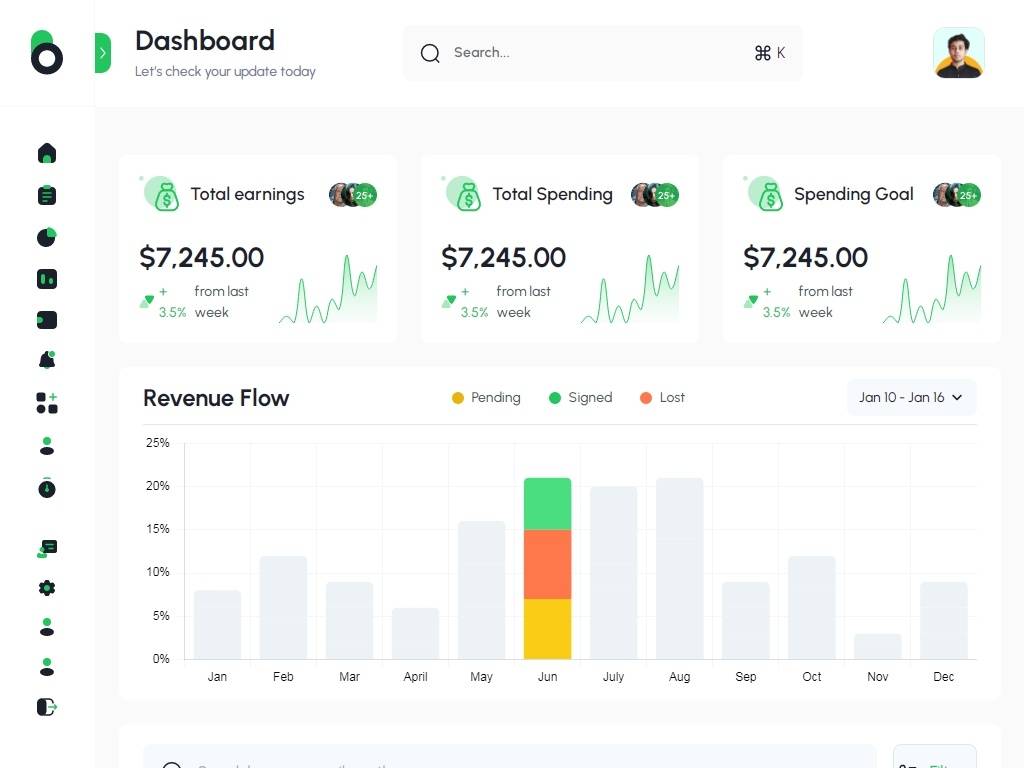Click the 25+ badge on Total earnings
The height and width of the screenshot is (768, 1024).
pyautogui.click(x=365, y=196)
